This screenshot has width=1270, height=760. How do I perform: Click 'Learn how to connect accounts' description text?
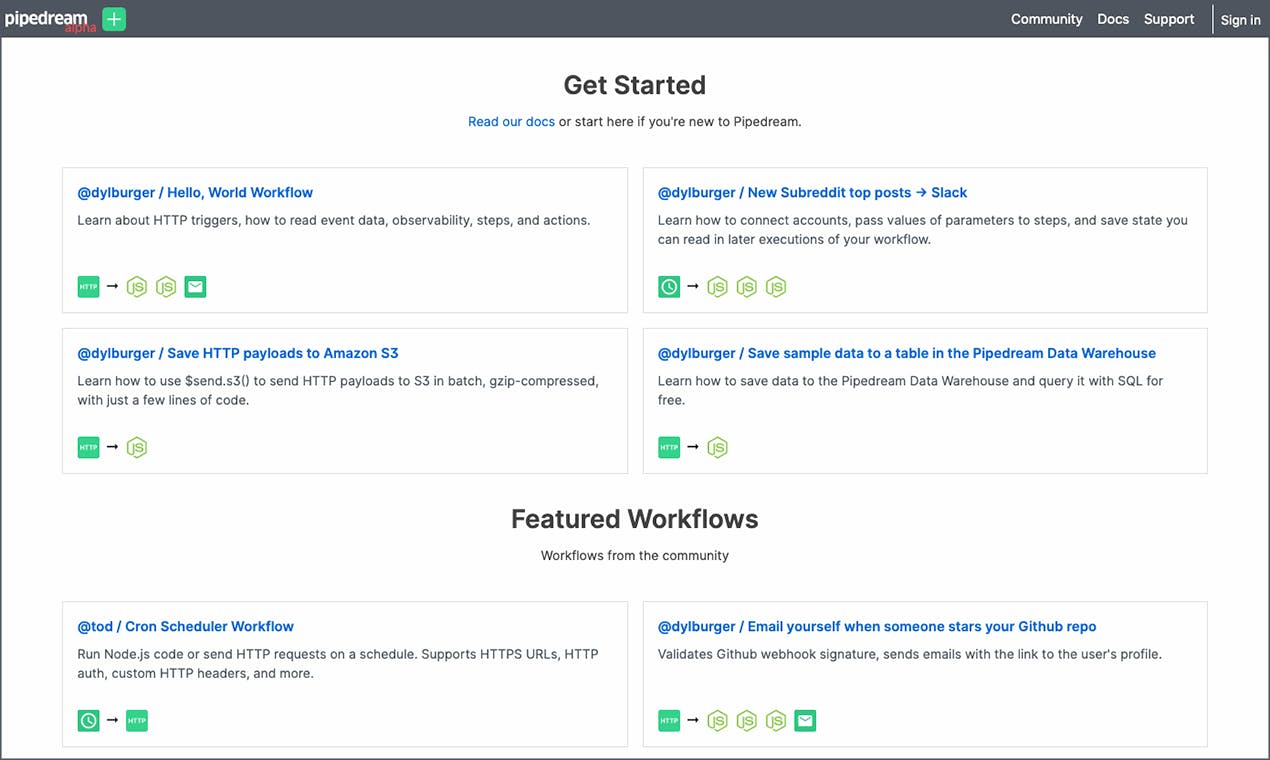[922, 230]
